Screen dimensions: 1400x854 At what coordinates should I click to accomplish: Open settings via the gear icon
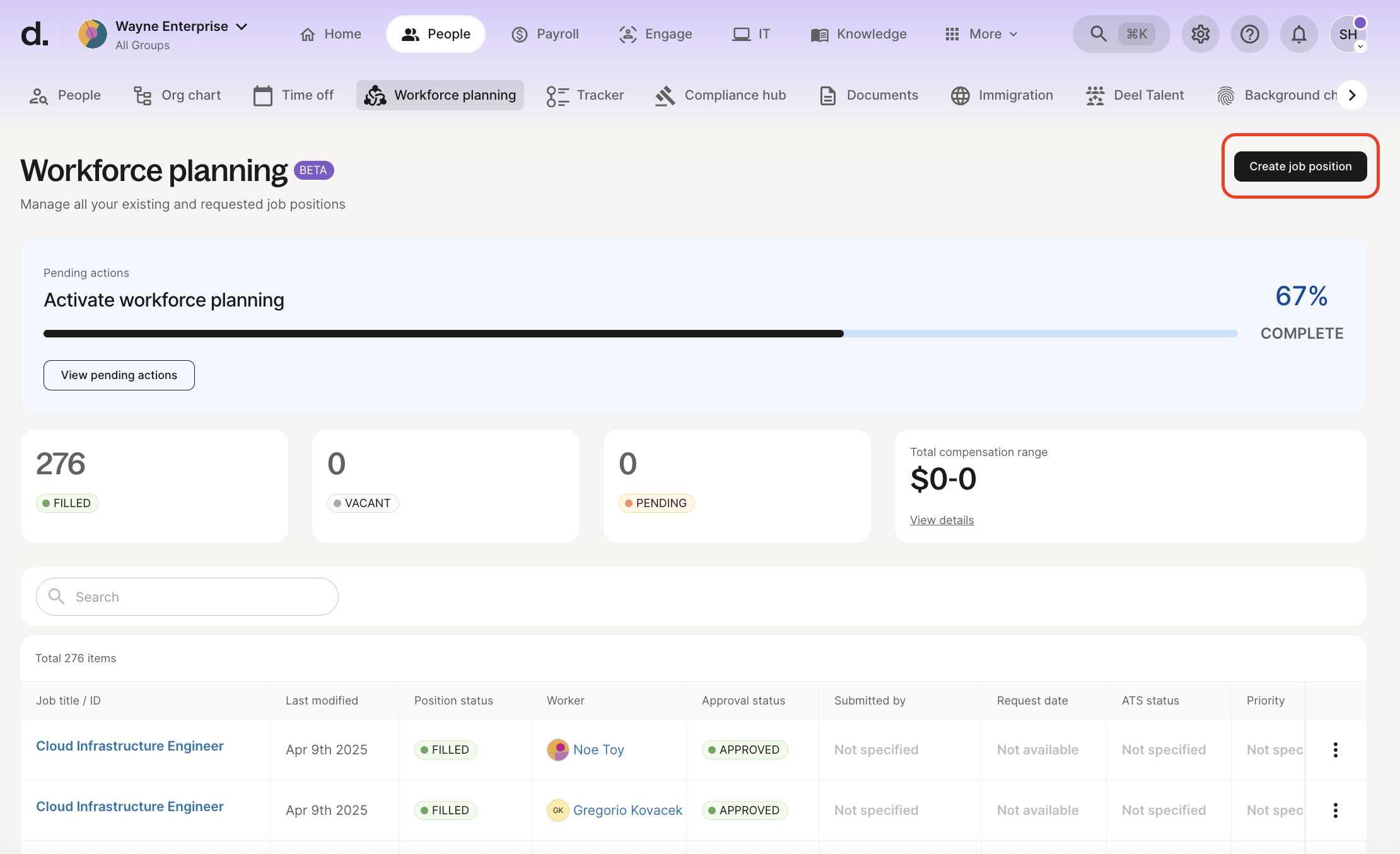pos(1201,34)
